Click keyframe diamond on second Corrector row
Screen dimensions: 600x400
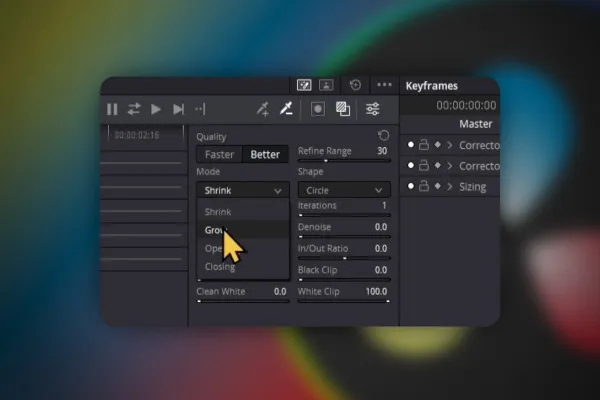[x=438, y=165]
